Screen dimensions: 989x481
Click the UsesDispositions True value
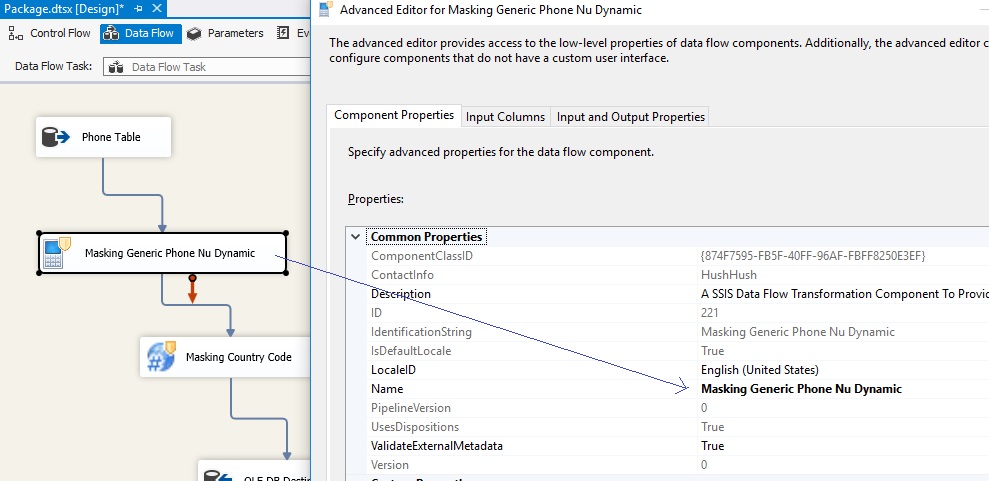click(712, 427)
